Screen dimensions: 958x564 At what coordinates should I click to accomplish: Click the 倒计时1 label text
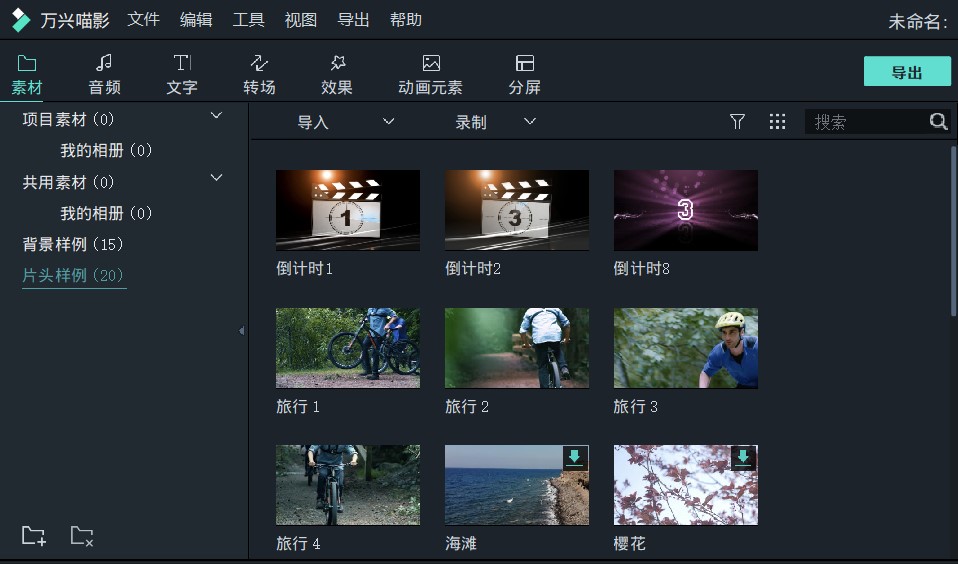click(x=304, y=268)
